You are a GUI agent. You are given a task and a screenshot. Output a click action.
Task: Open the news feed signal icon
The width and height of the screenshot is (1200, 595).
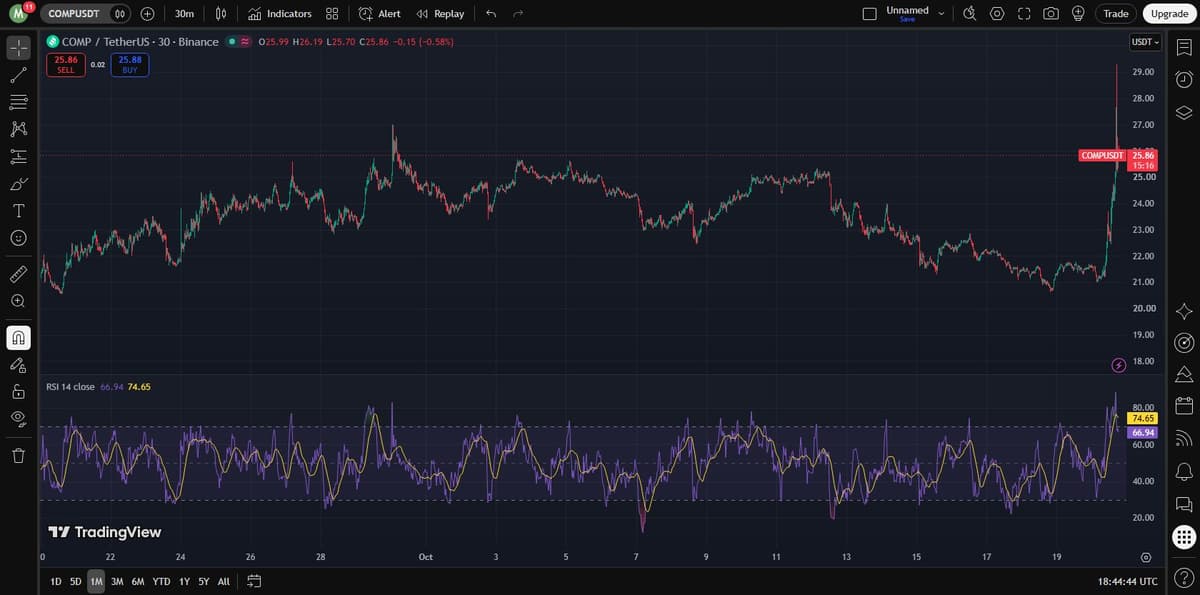pos(1184,438)
